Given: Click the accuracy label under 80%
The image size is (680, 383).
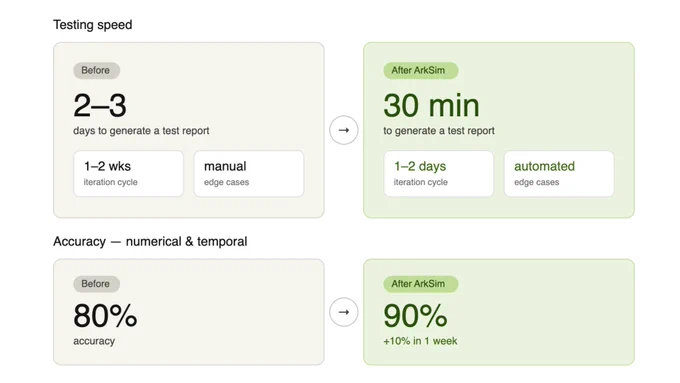Looking at the screenshot, I should point(94,341).
